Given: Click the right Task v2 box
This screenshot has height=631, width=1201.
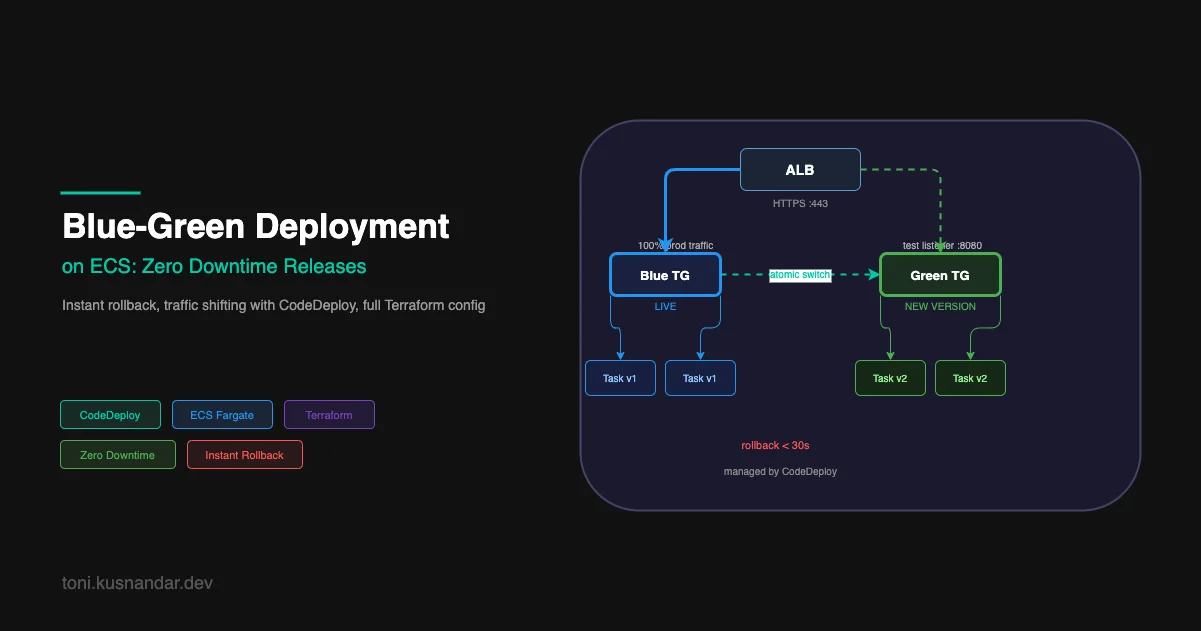Looking at the screenshot, I should 970,378.
